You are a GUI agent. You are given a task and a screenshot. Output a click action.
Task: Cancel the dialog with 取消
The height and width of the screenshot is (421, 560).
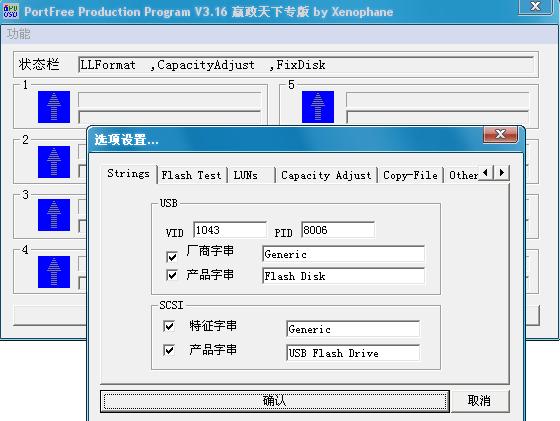tap(479, 401)
